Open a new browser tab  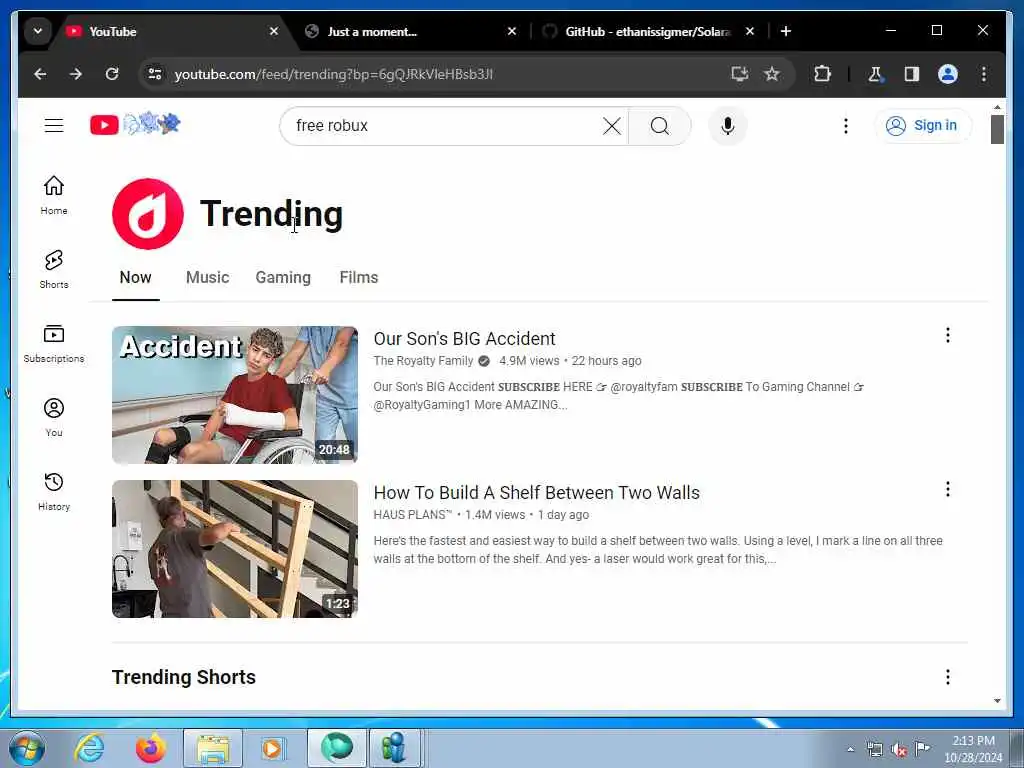786,31
